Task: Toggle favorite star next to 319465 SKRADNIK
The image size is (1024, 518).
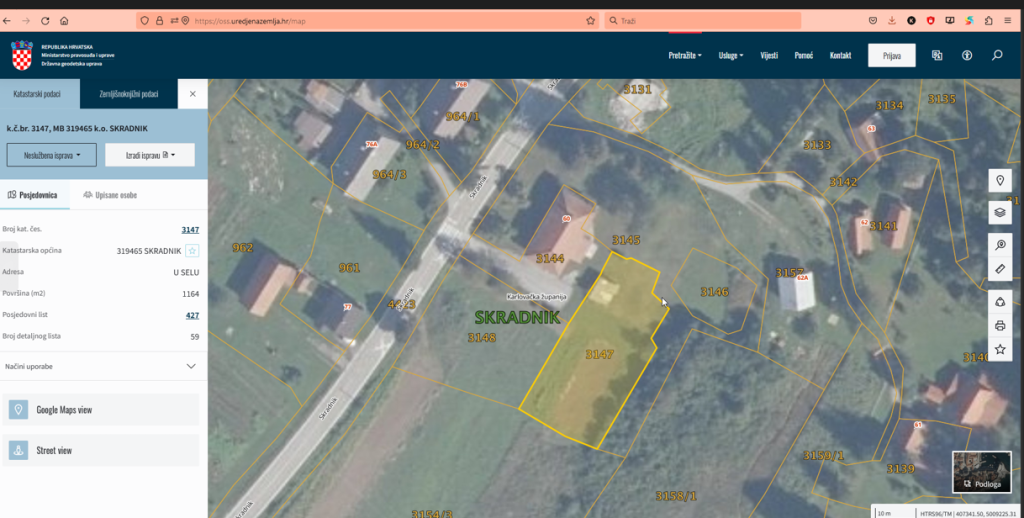Action: [x=192, y=251]
